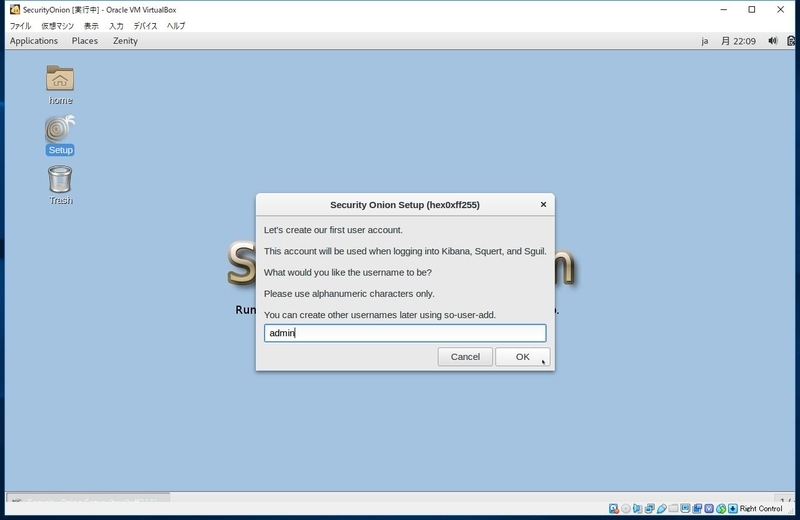Screen dimensions: 800x520
Task: Click VirtualBox USB devices status icon
Action: (662, 508)
